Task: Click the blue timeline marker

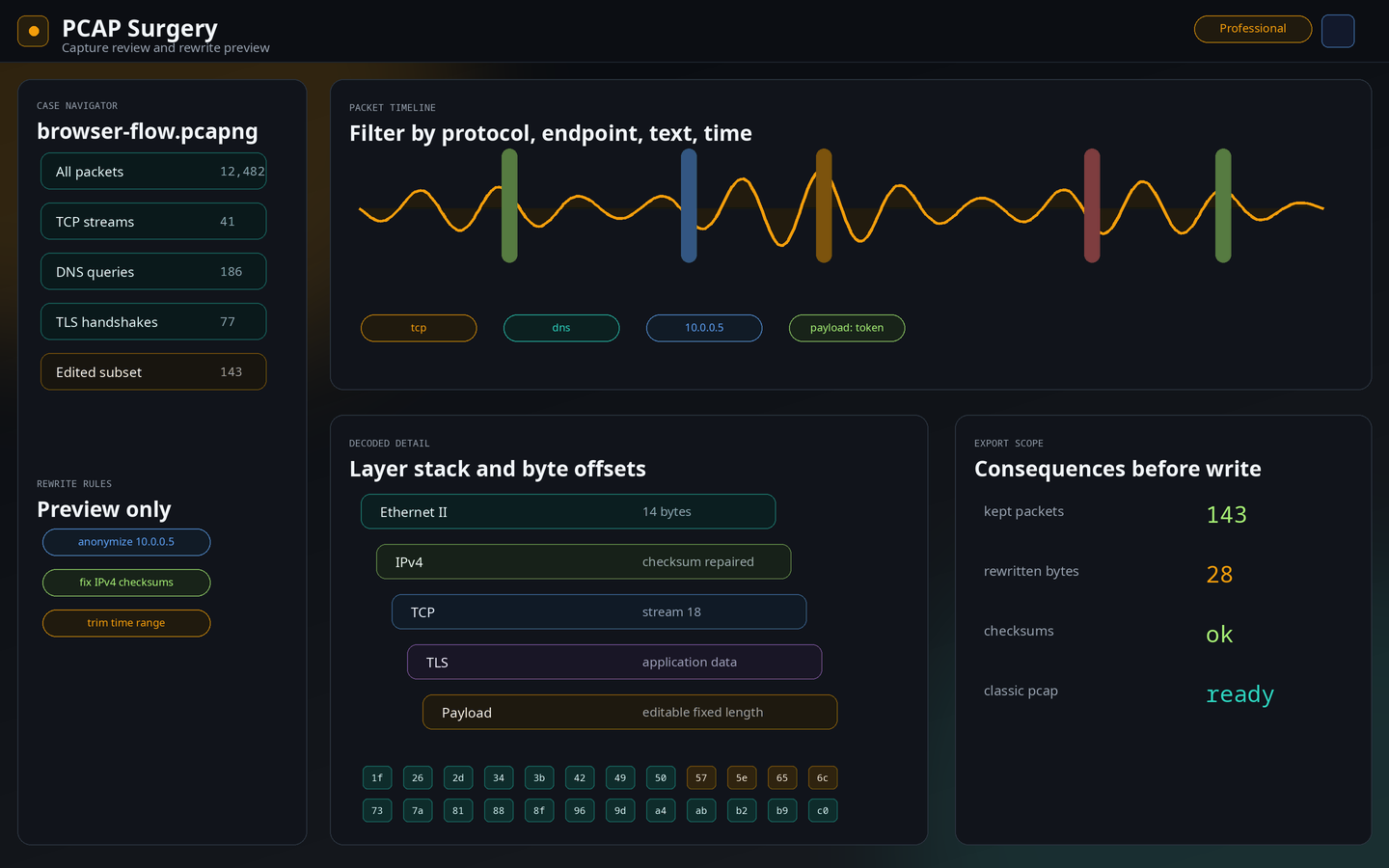Action: pos(689,205)
